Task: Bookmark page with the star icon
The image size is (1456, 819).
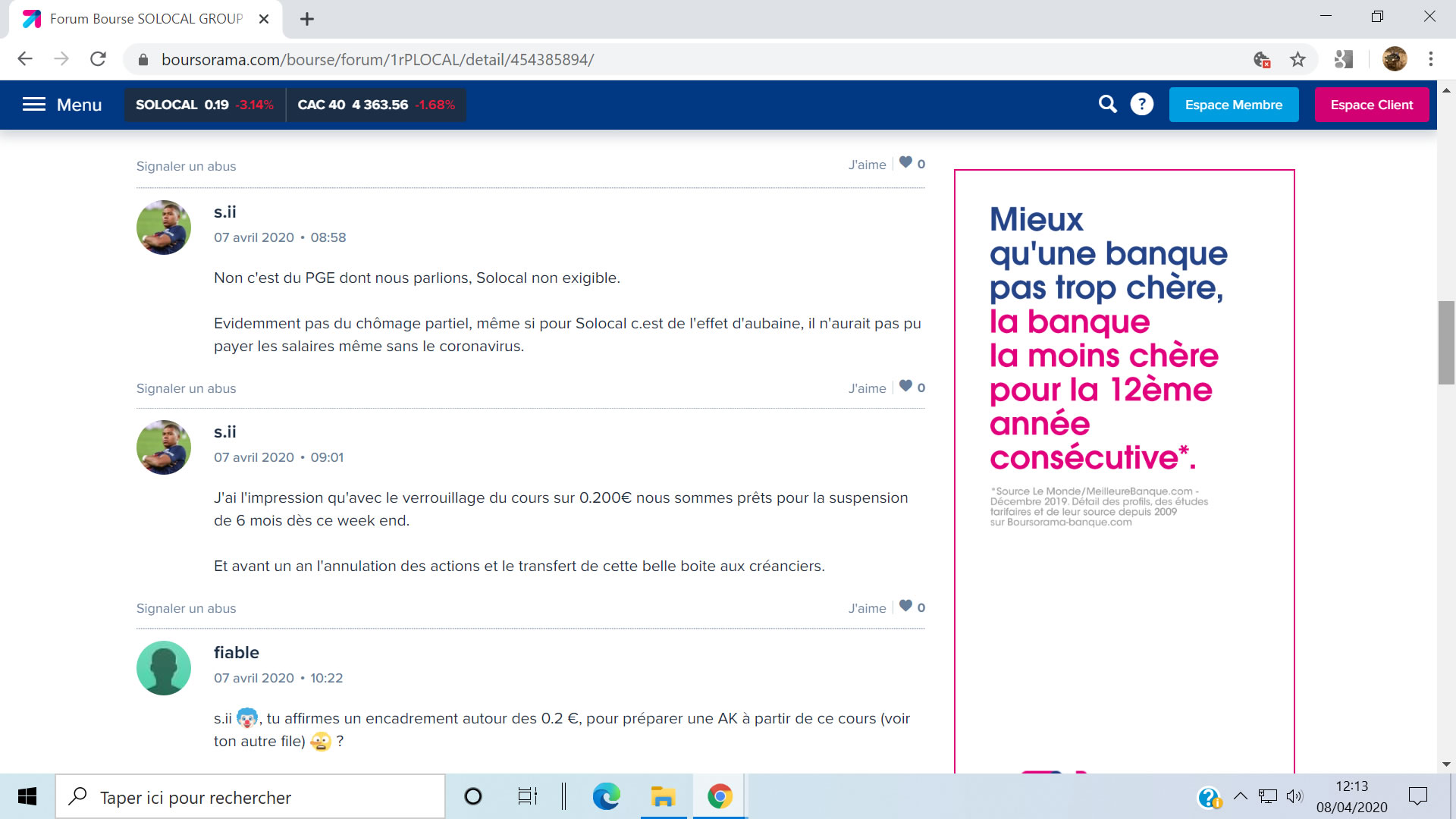Action: (1298, 59)
